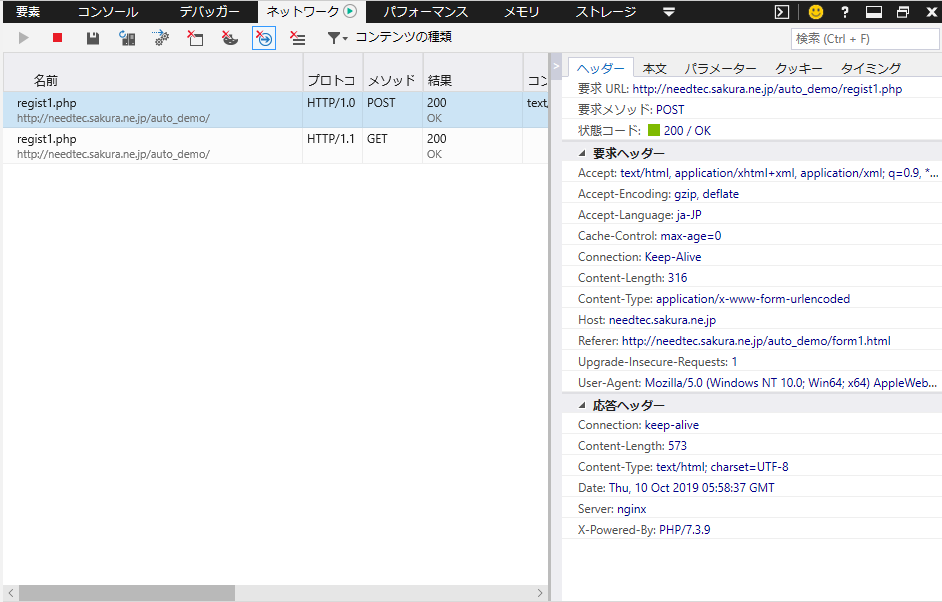The width and height of the screenshot is (942, 602).
Task: Show the 本文 details tab
Action: coord(655,68)
